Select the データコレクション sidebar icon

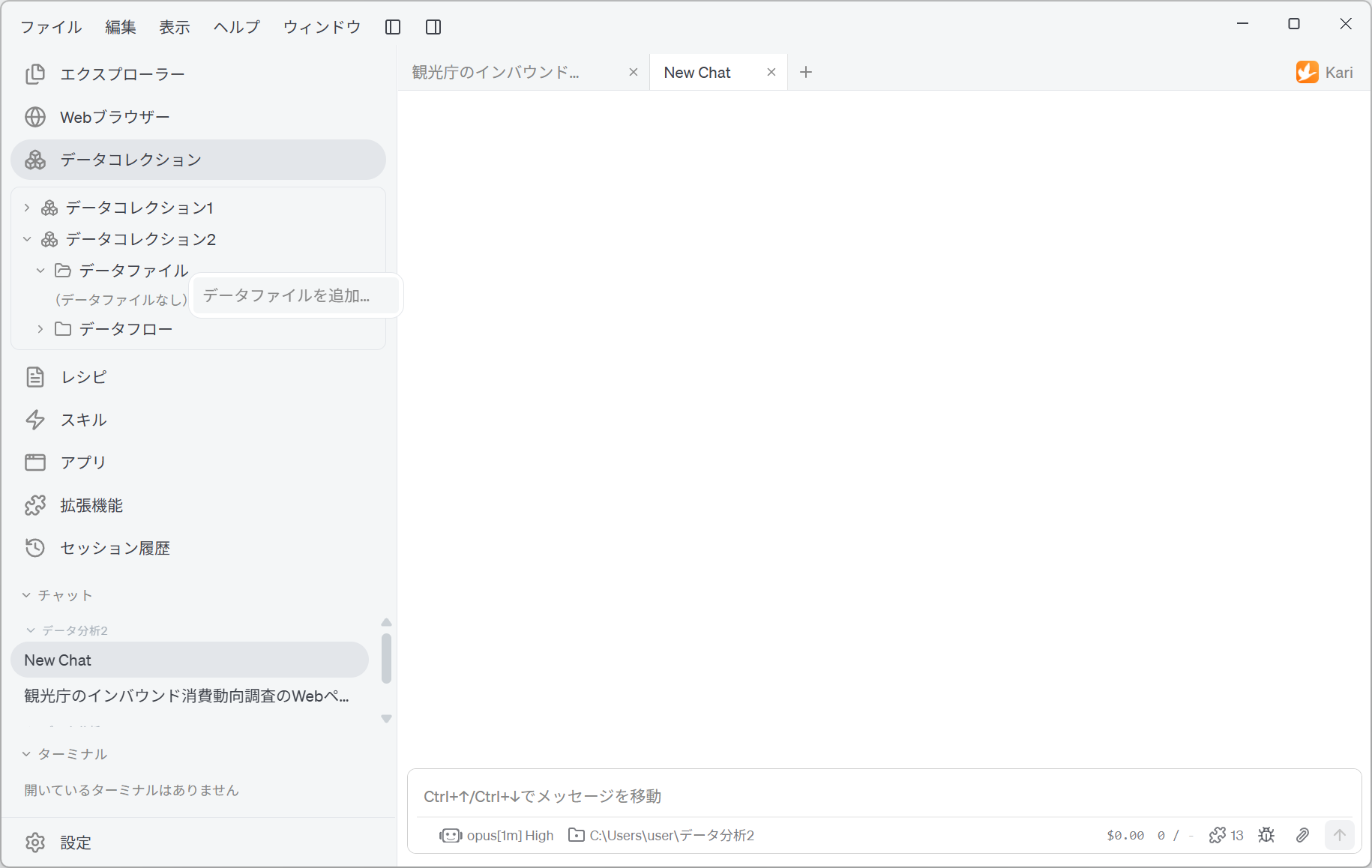(35, 160)
